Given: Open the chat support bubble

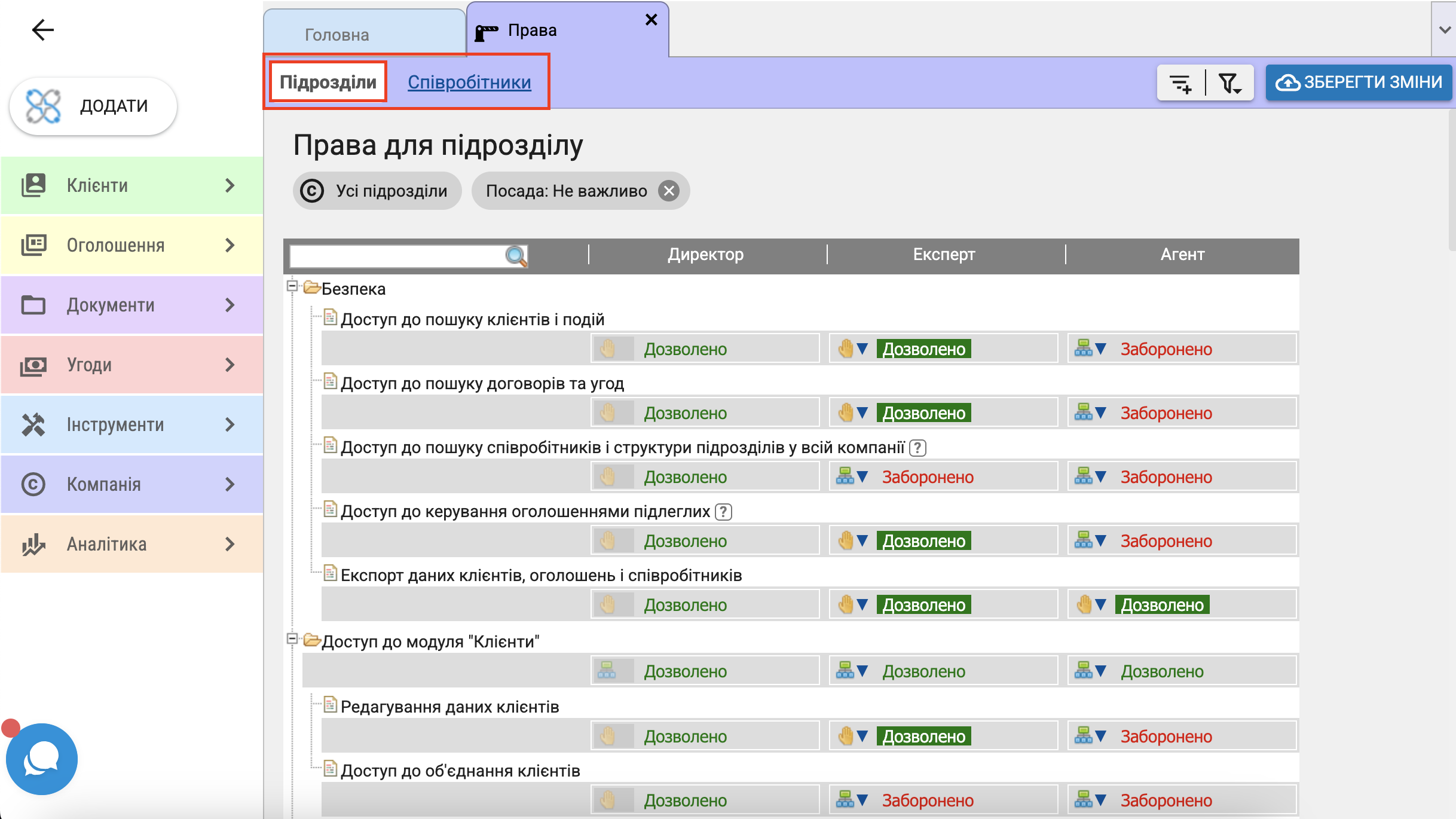Looking at the screenshot, I should 41,759.
